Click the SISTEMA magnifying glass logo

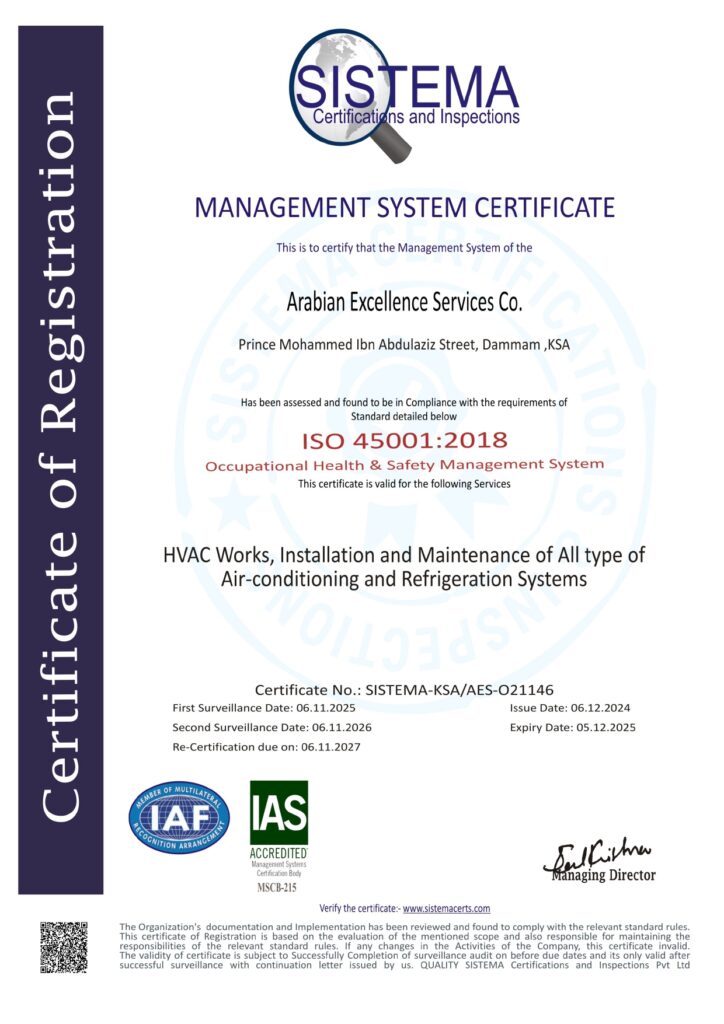[403, 95]
